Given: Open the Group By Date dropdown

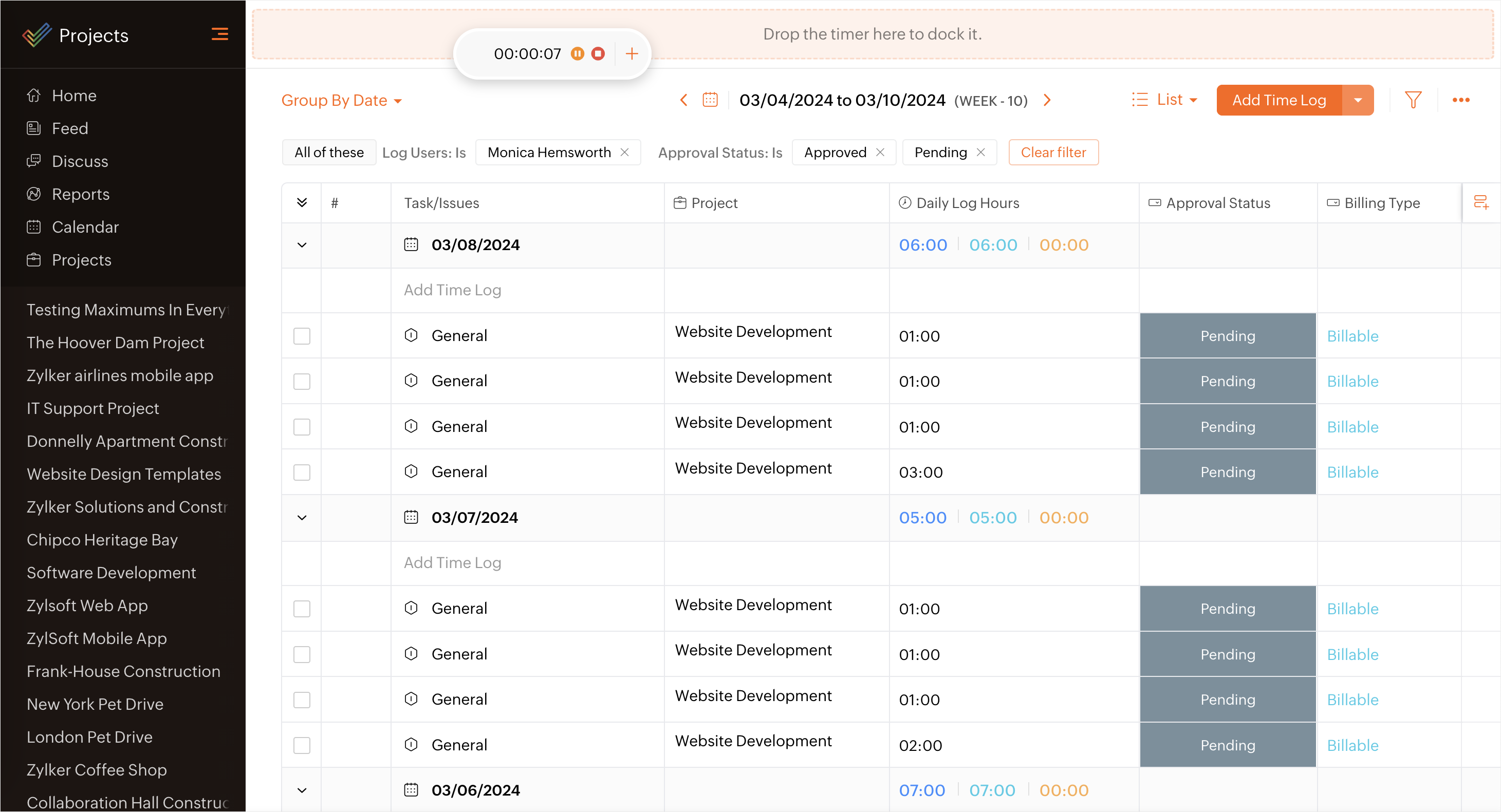Looking at the screenshot, I should click(x=341, y=100).
